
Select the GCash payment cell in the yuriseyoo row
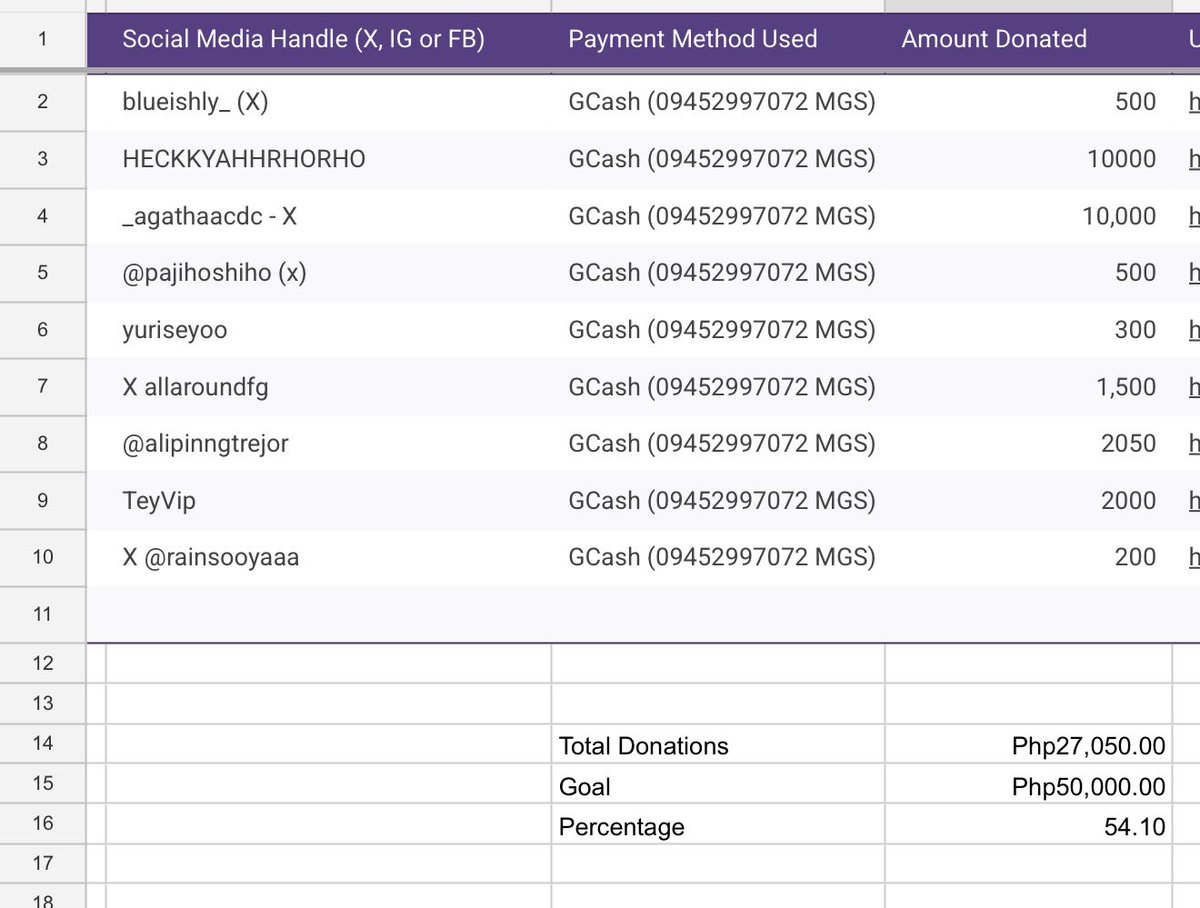click(x=718, y=330)
